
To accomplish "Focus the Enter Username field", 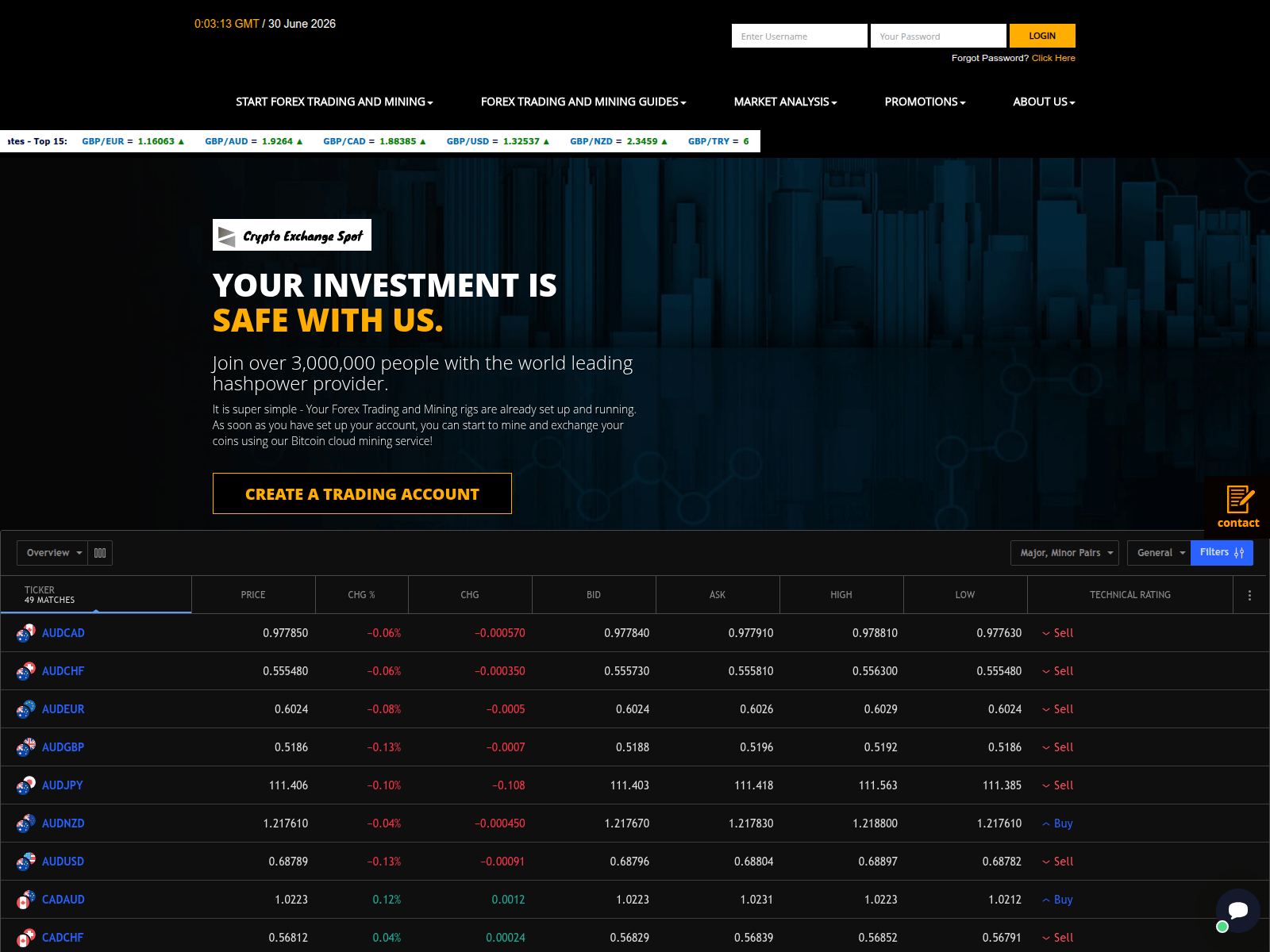I will 799,36.
